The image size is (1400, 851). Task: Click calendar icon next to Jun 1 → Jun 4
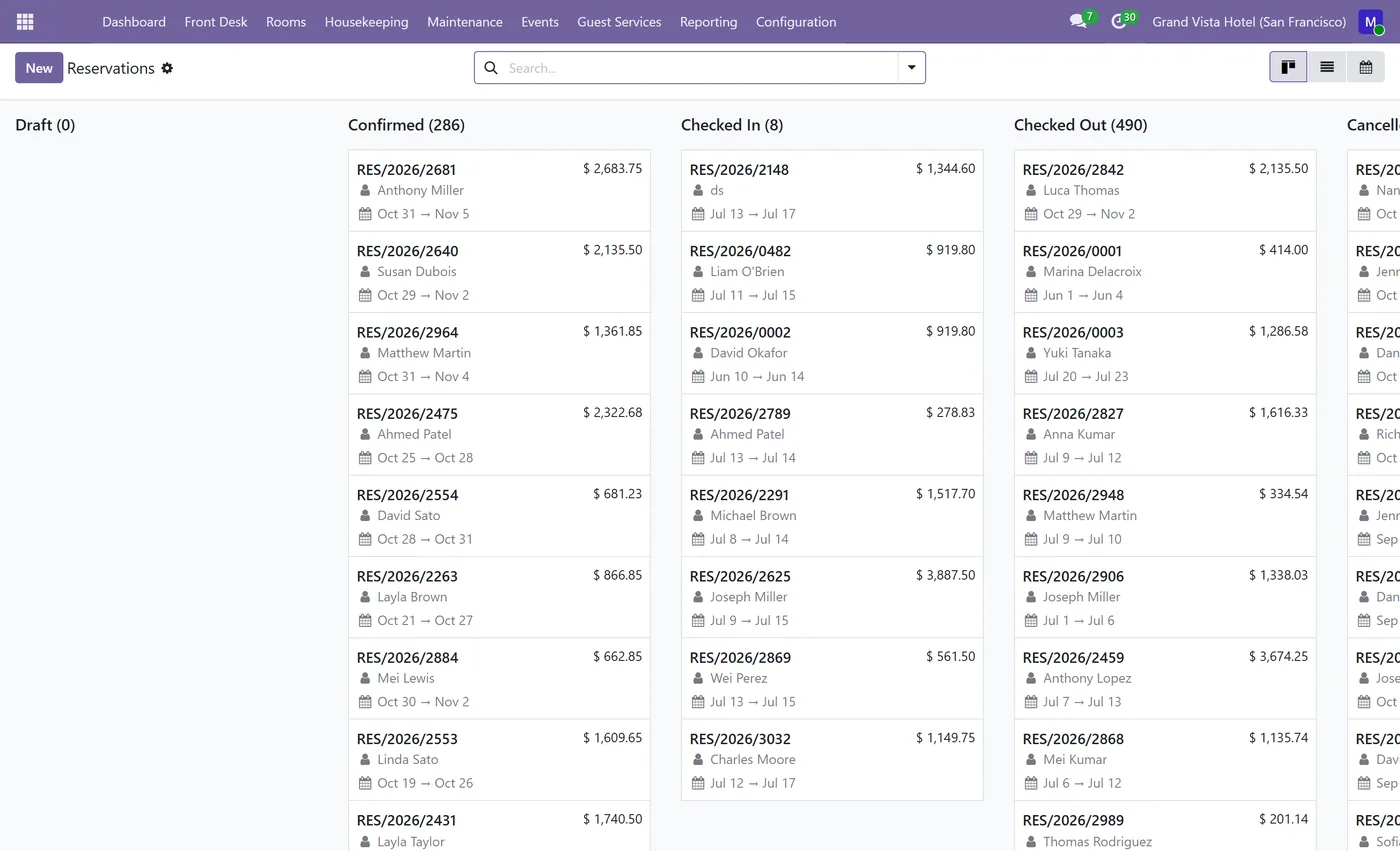click(x=1031, y=295)
